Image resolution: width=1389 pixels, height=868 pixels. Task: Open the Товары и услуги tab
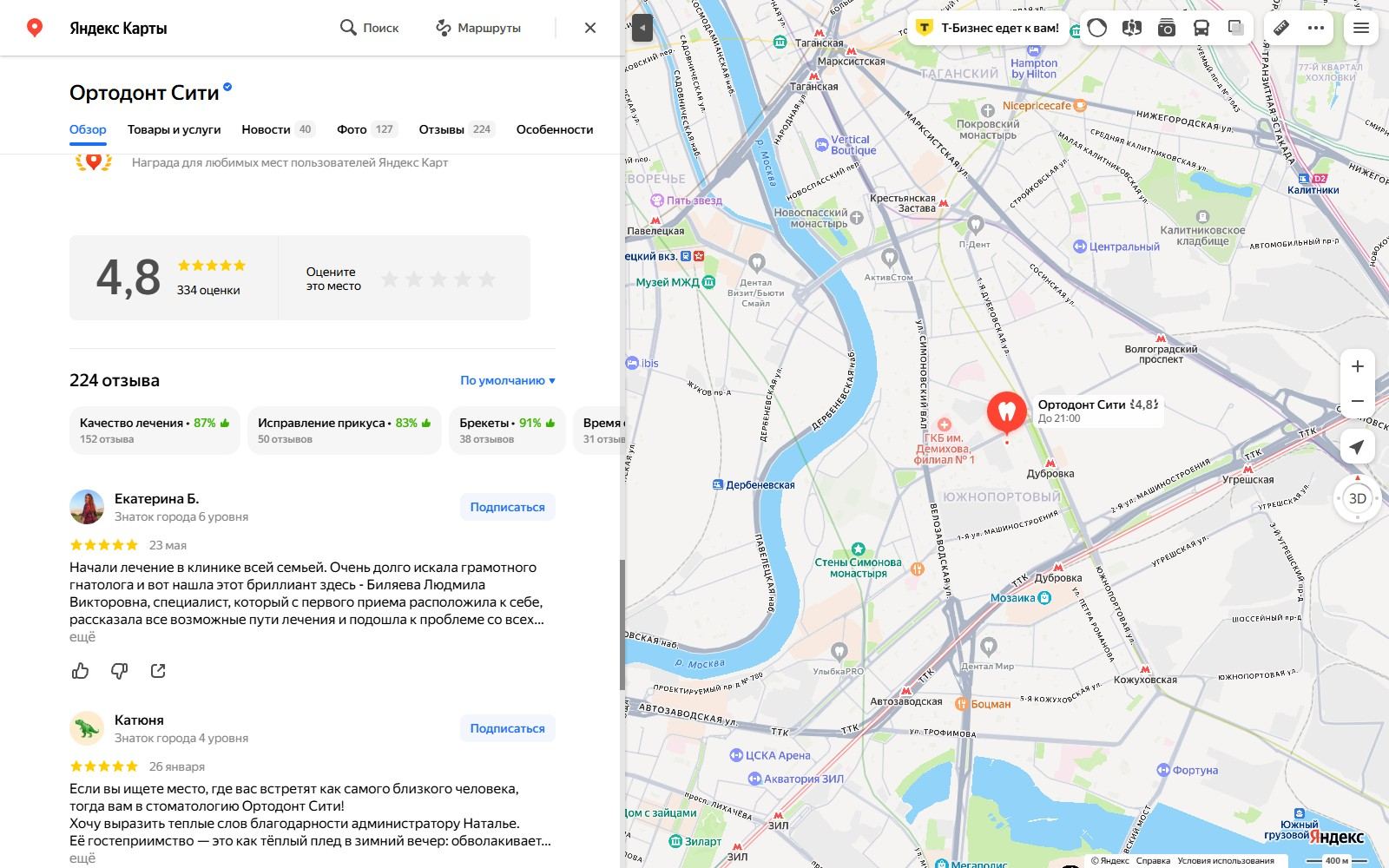click(174, 129)
